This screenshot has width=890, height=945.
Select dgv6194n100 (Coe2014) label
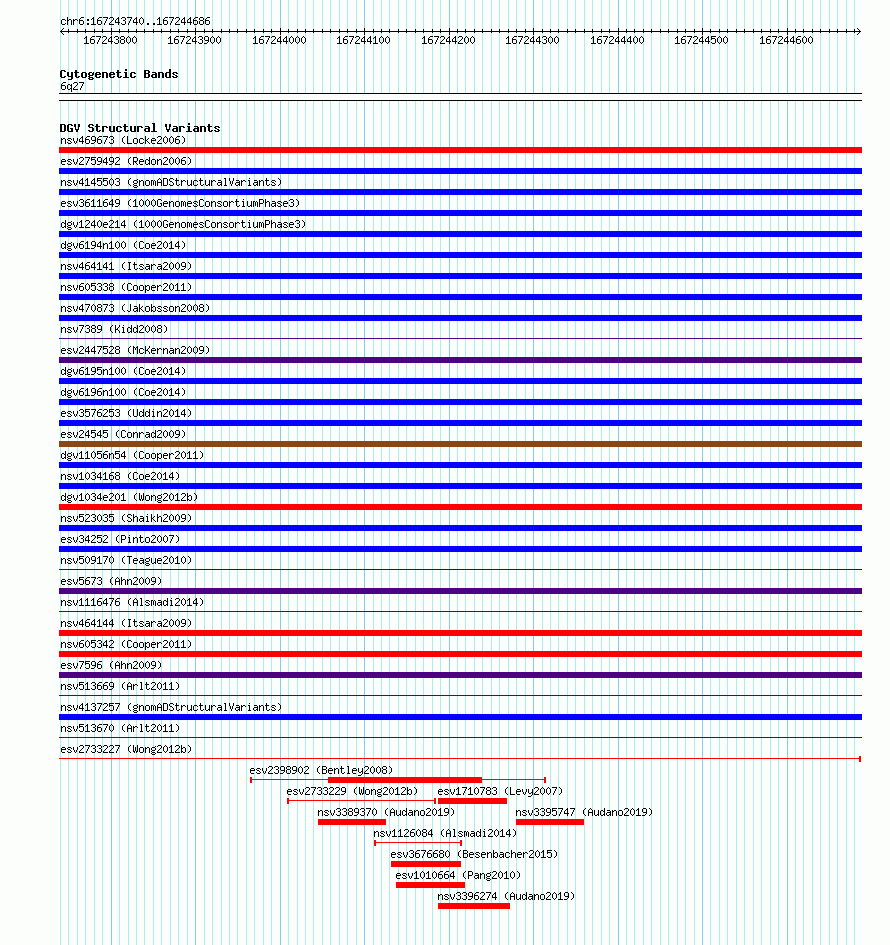123,245
